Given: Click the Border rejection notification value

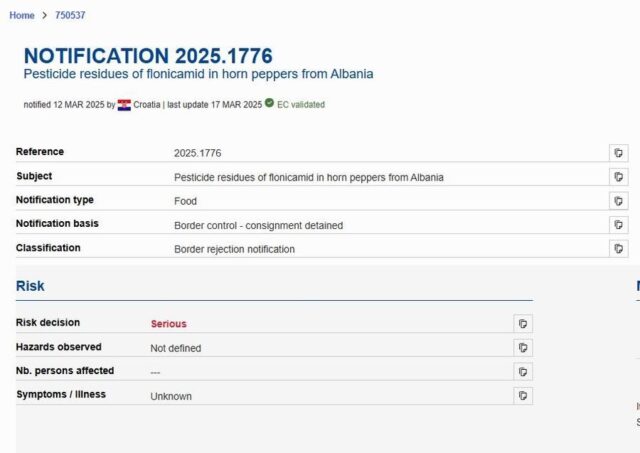Looking at the screenshot, I should pyautogui.click(x=234, y=249).
